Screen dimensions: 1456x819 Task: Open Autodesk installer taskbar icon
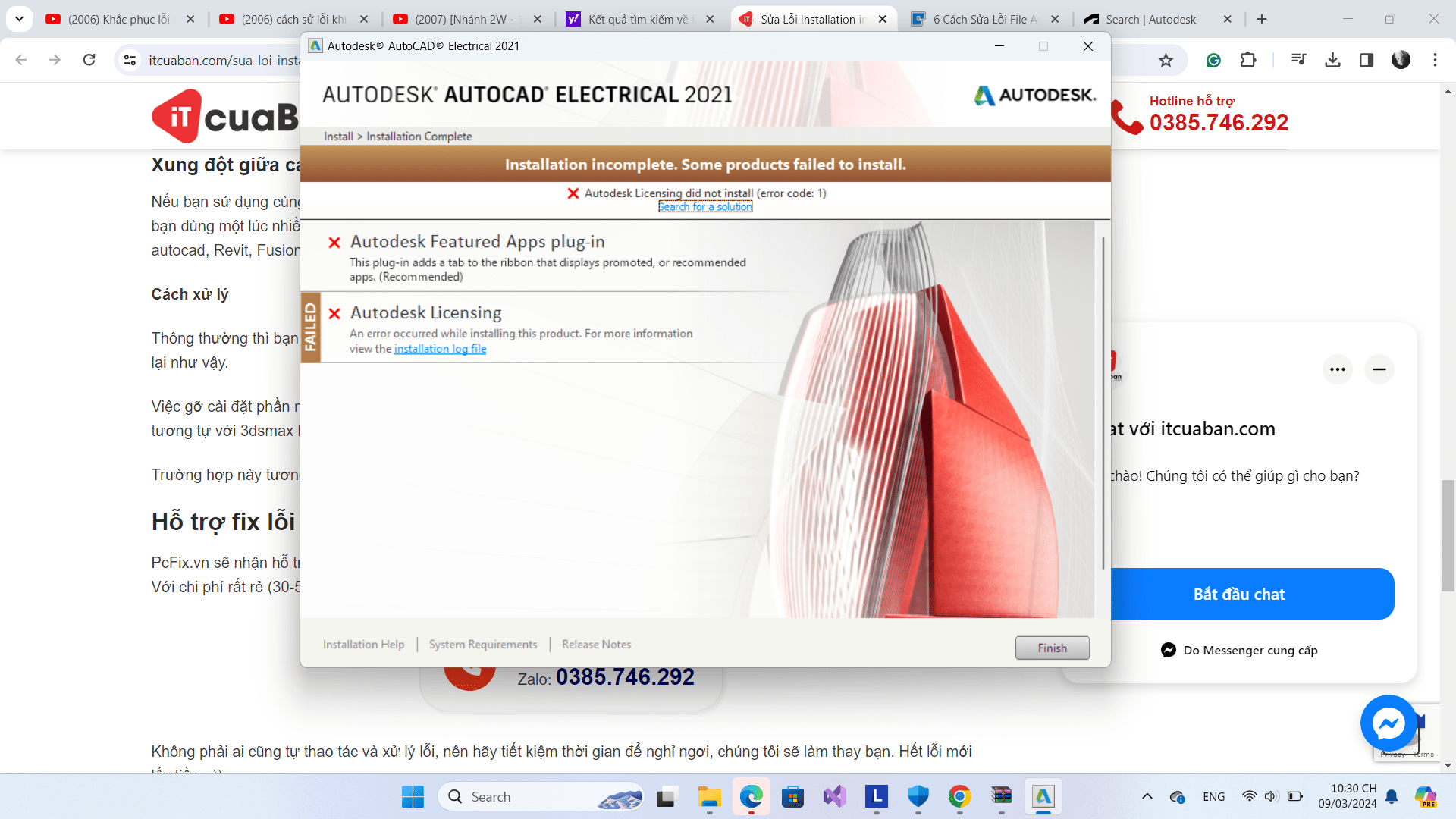pos(1043,797)
